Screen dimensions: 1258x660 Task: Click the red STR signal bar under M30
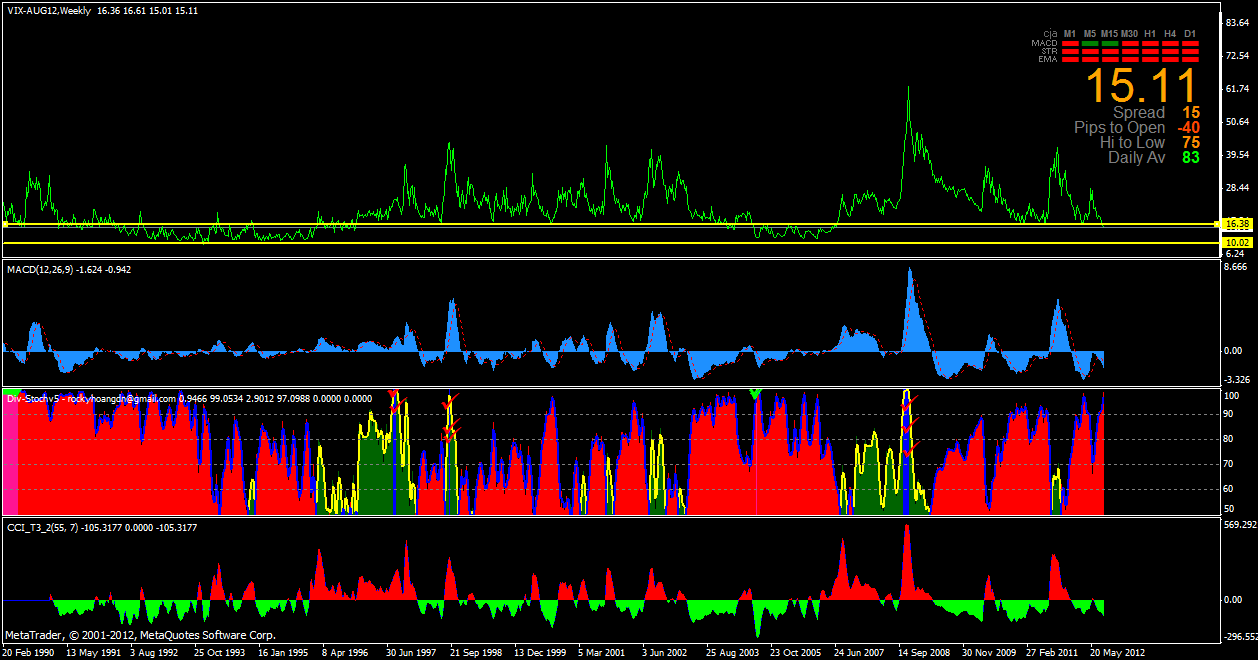click(1130, 51)
